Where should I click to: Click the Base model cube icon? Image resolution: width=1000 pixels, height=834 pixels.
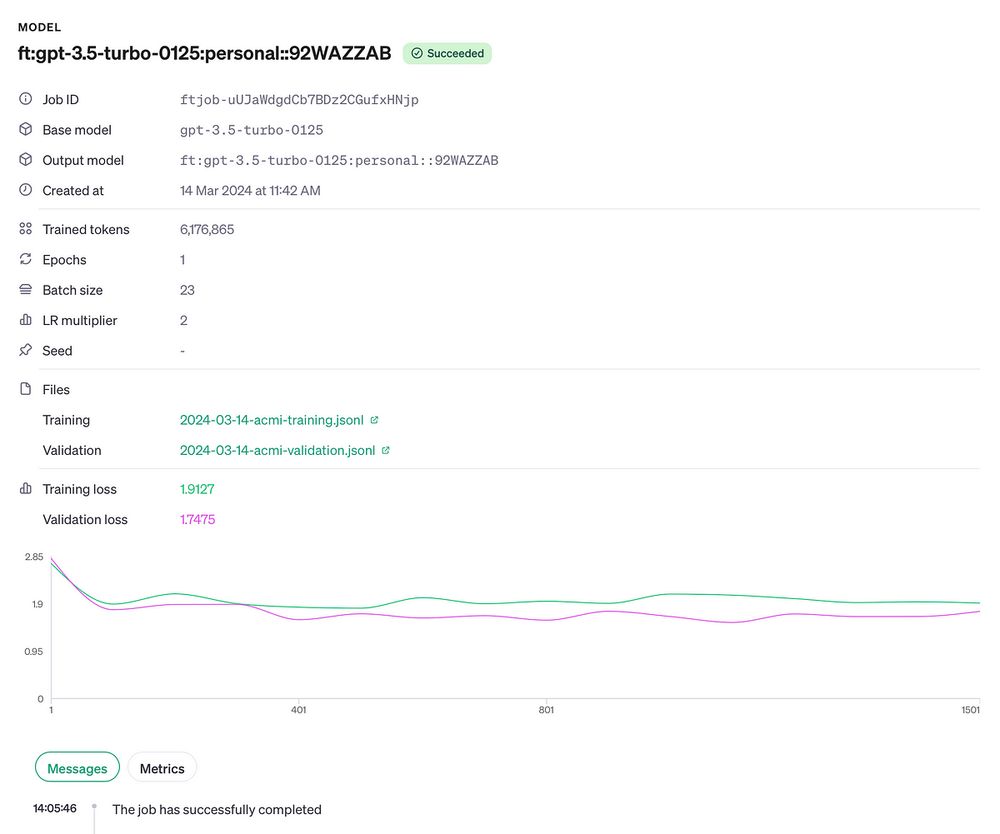pyautogui.click(x=26, y=129)
